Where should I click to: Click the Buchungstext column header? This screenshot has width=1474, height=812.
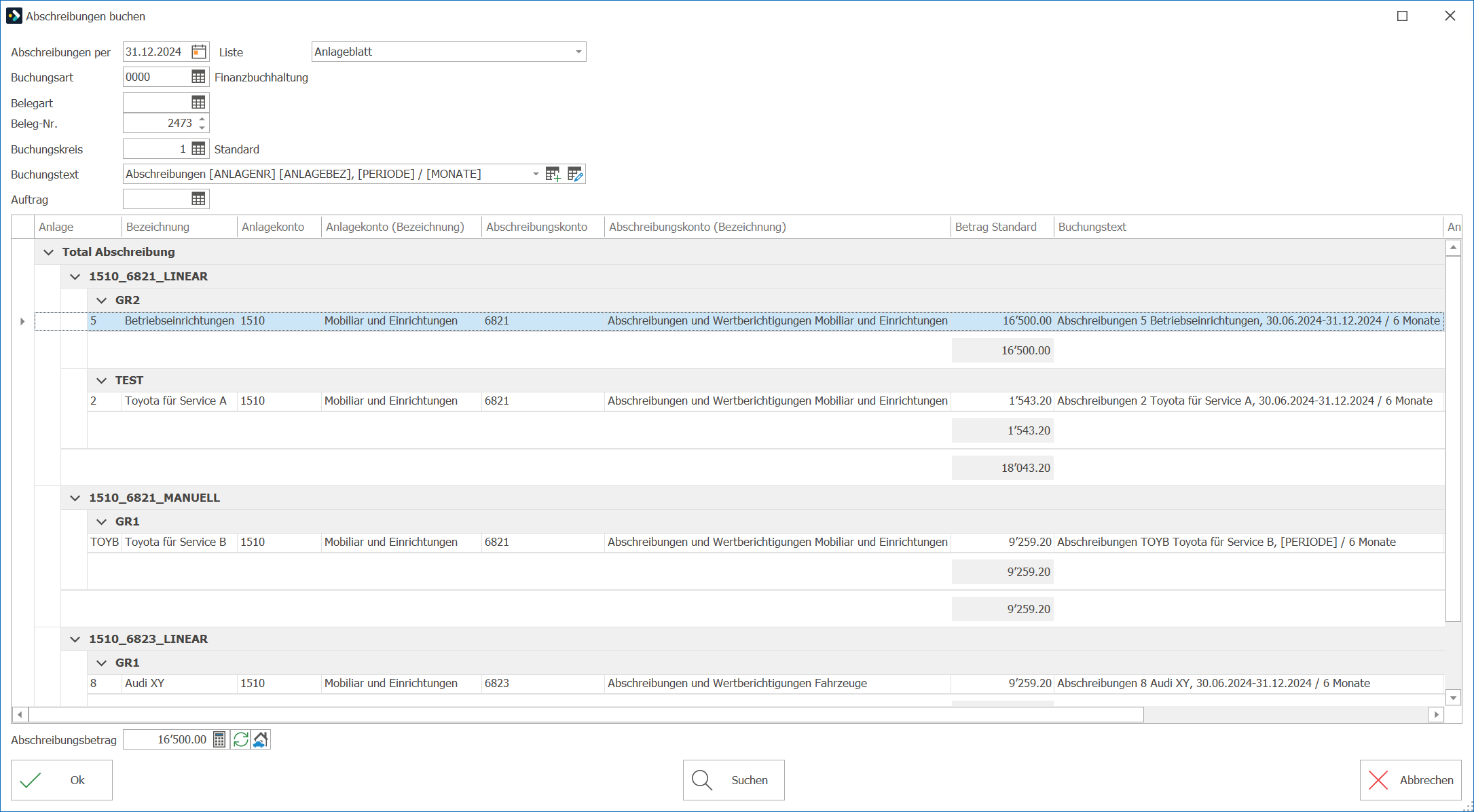[1248, 227]
